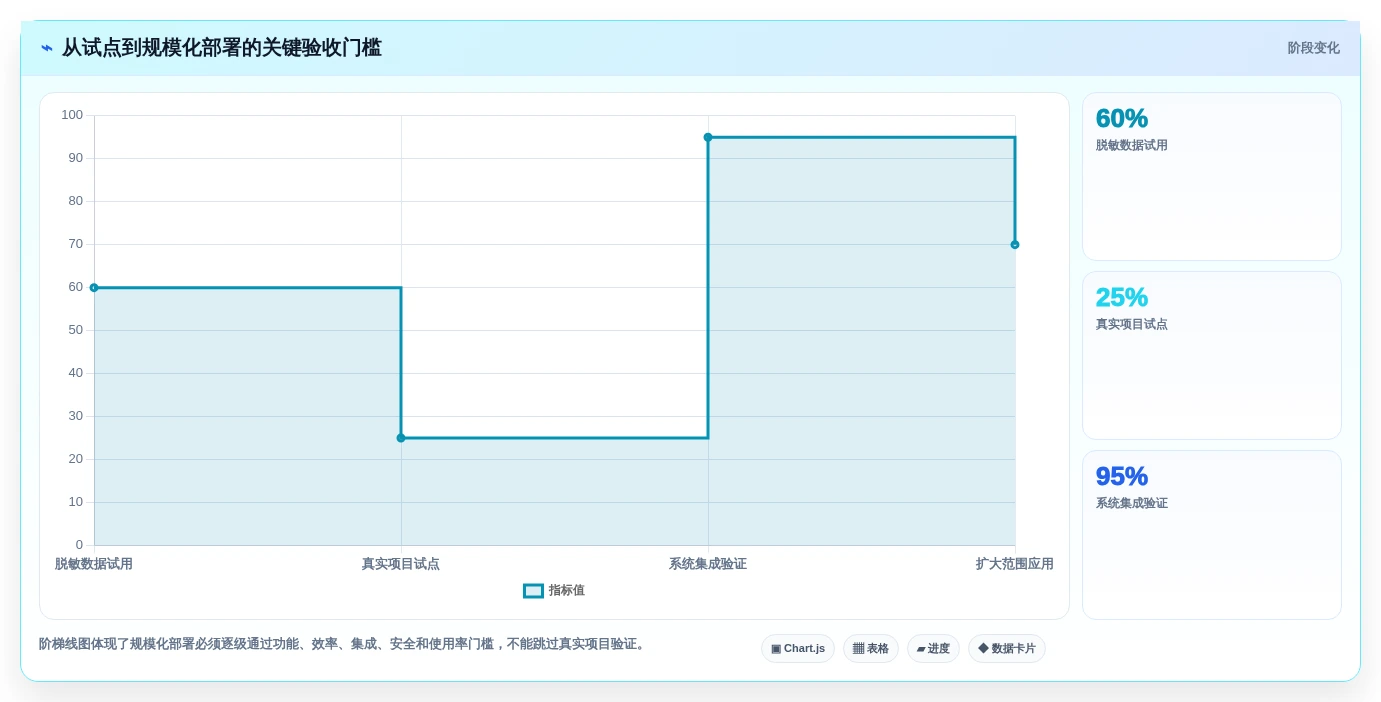Click the y-axis label 50
Image resolution: width=1381 pixels, height=702 pixels.
76,330
